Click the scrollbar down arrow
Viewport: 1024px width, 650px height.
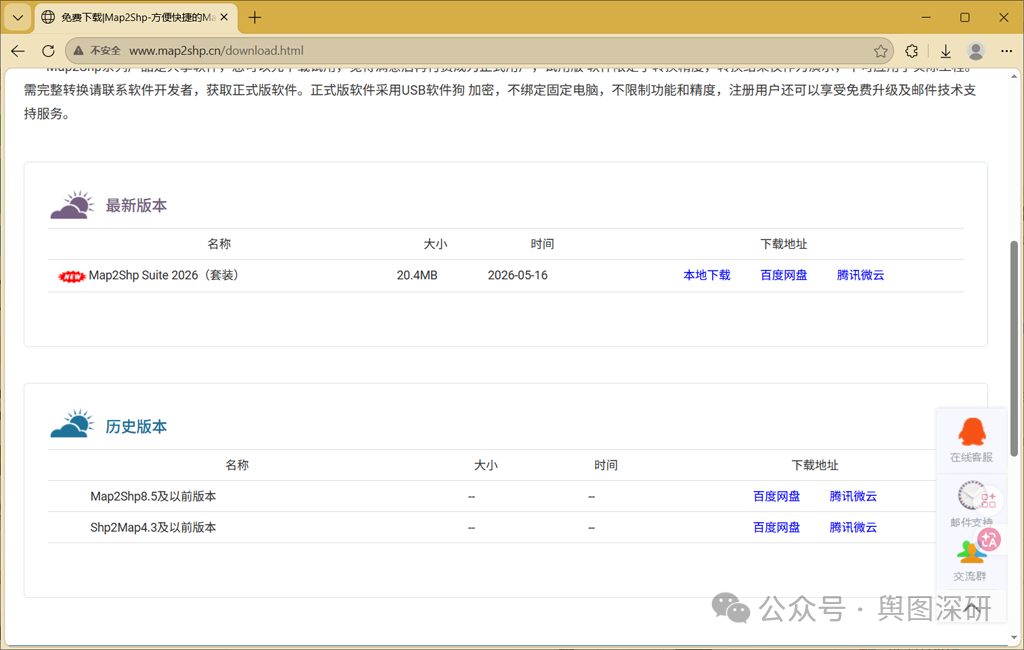1014,638
